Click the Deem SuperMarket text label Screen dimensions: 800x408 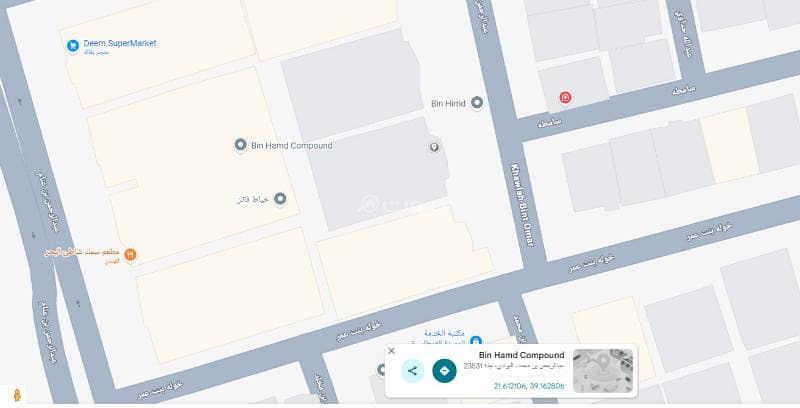tap(120, 43)
